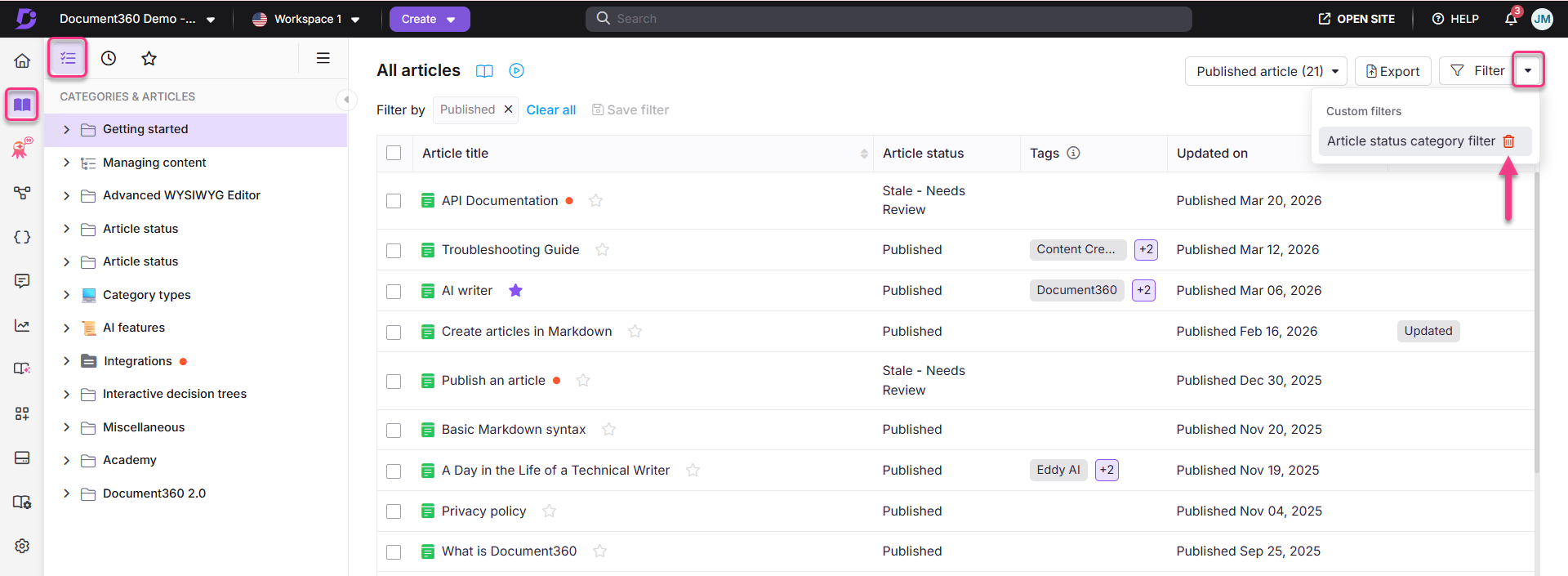Open the API docs curly braces icon
The width and height of the screenshot is (1568, 576).
click(x=22, y=237)
